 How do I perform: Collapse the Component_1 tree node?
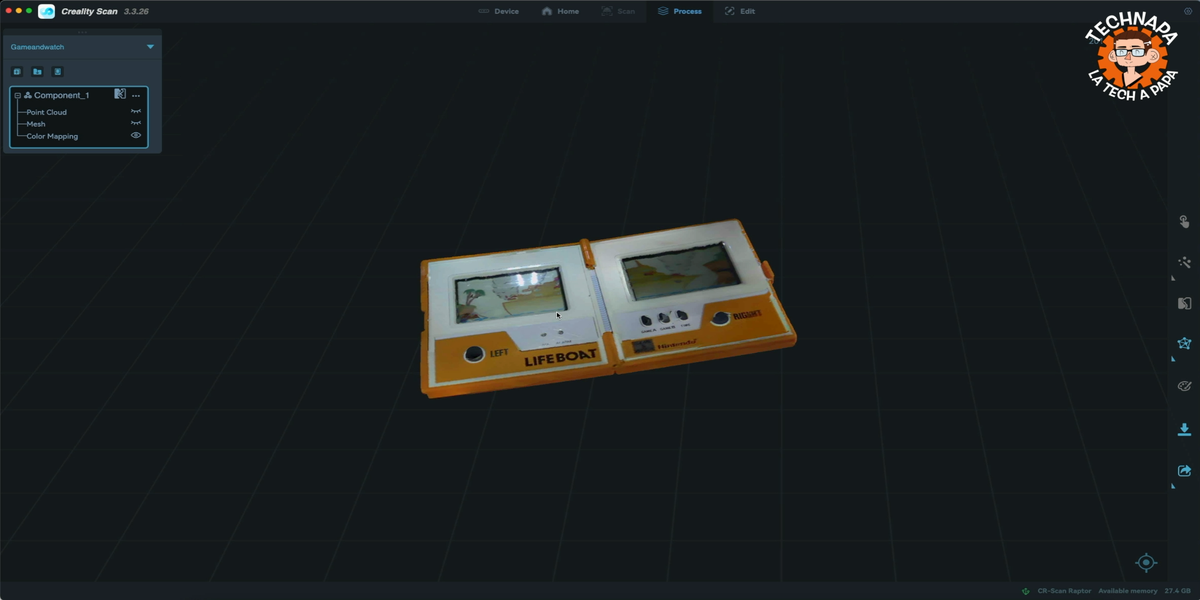coord(17,95)
